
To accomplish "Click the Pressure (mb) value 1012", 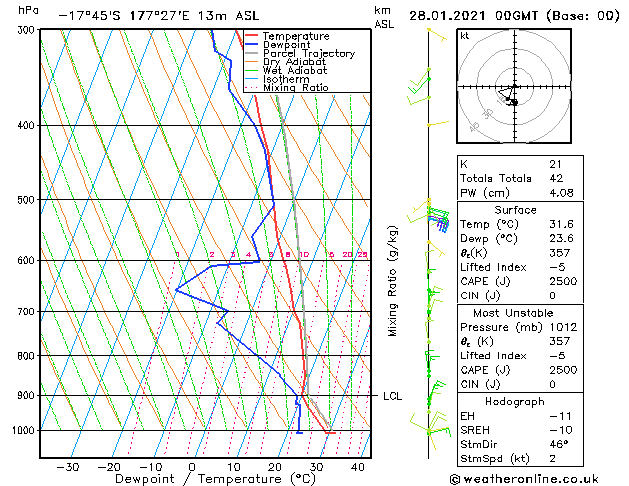I will tap(563, 327).
